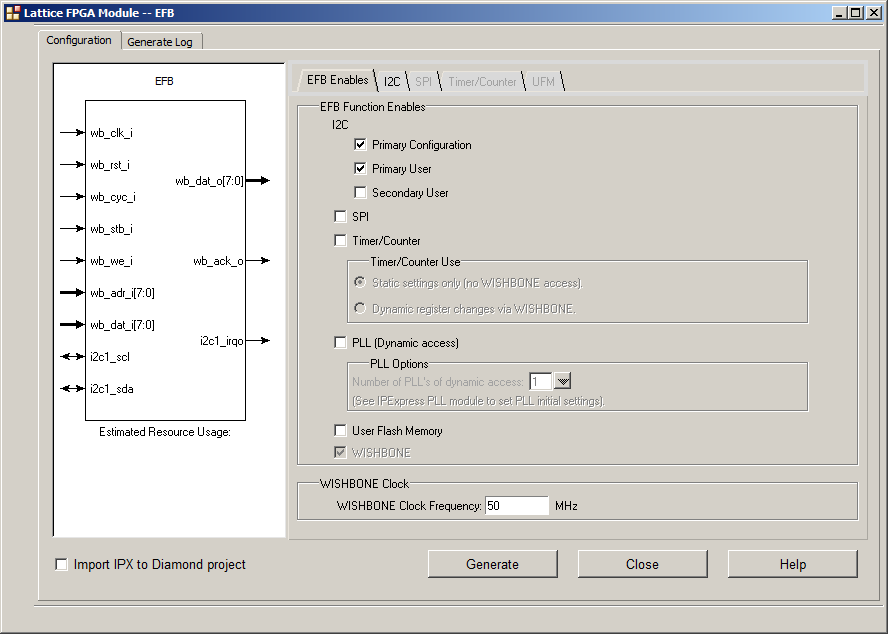This screenshot has height=634, width=888.
Task: Uncheck I2C Primary Configuration checkbox
Action: (x=360, y=144)
